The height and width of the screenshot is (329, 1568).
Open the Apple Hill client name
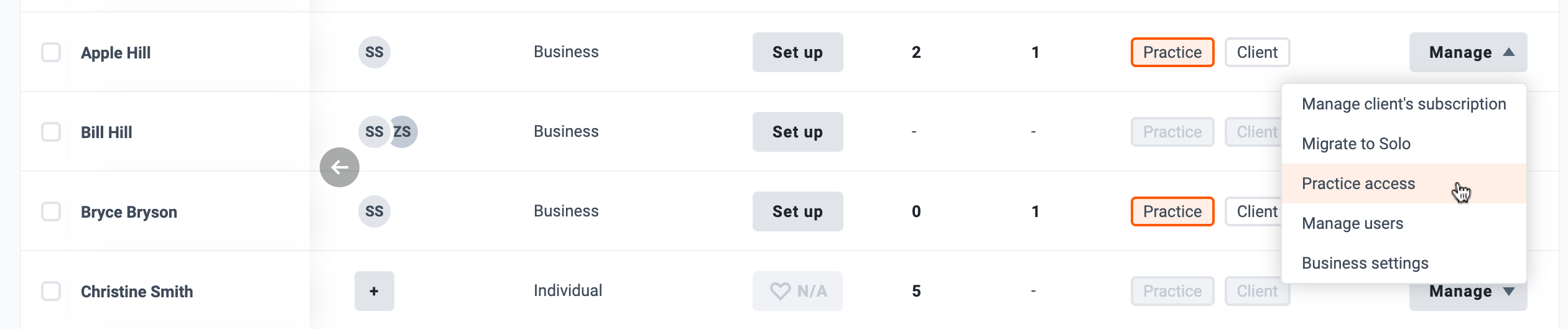click(x=116, y=53)
